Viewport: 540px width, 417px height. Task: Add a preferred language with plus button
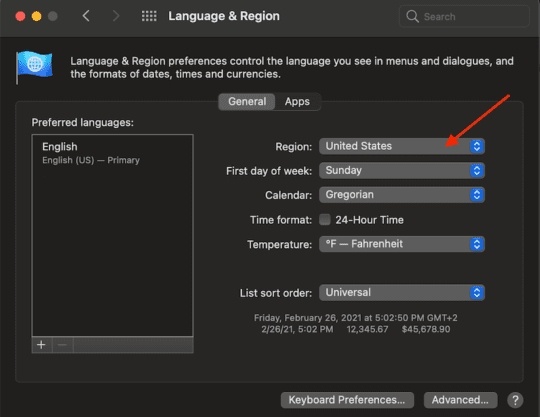pyautogui.click(x=42, y=345)
